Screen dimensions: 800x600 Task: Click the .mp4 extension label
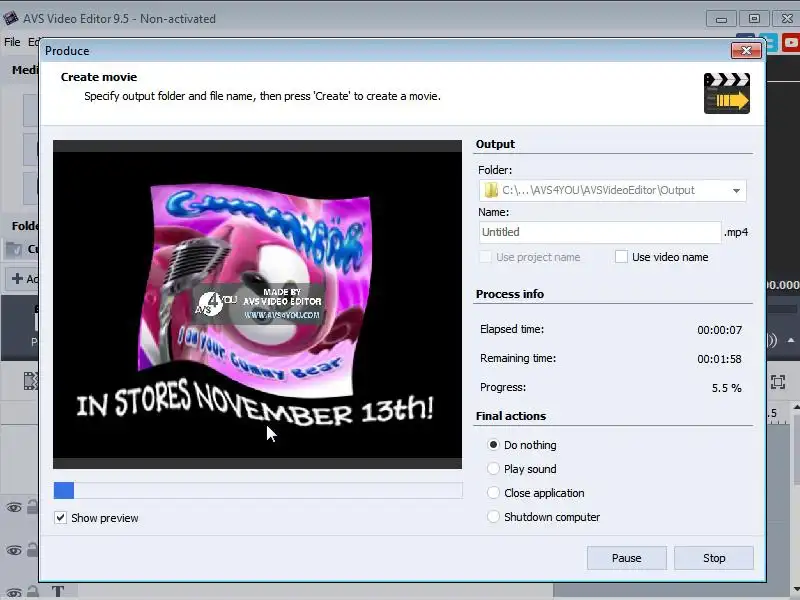[736, 232]
